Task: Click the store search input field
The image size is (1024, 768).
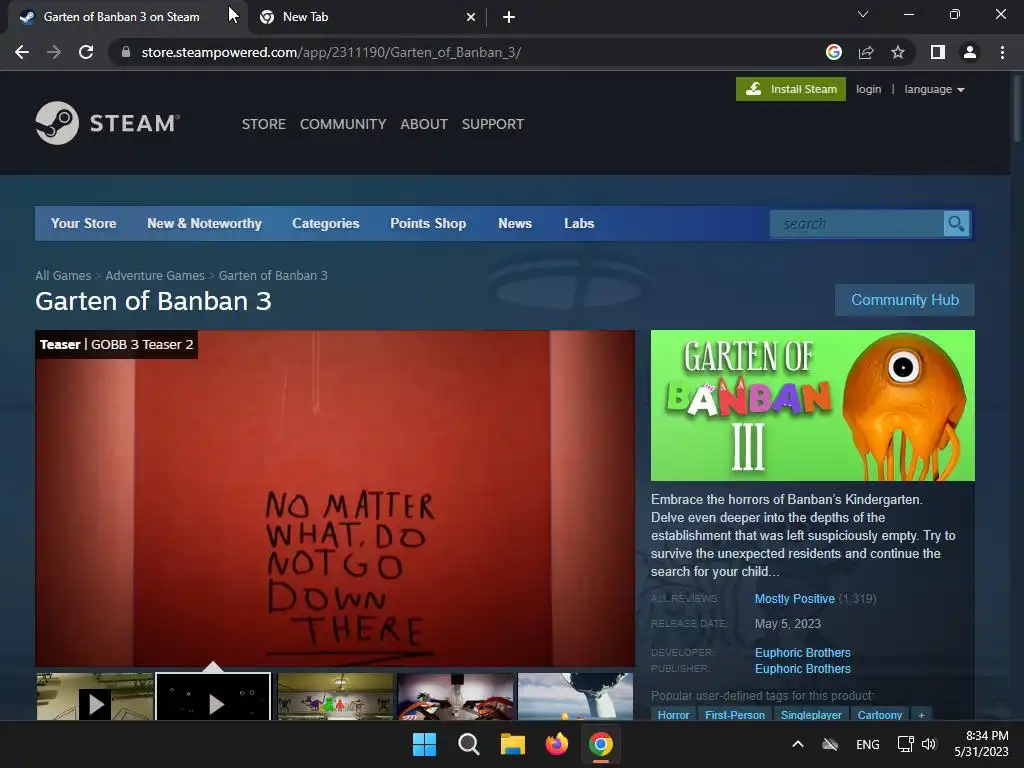Action: click(x=857, y=224)
